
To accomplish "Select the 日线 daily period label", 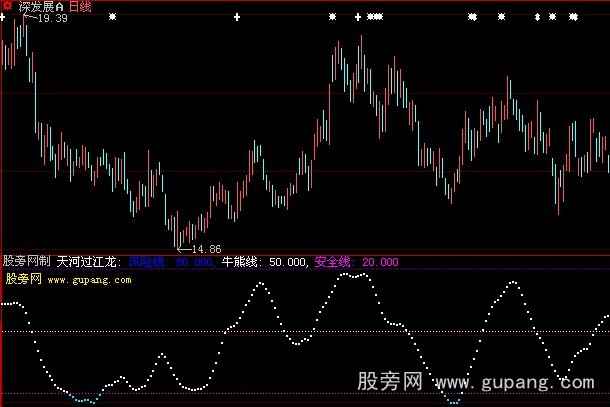I will tap(80, 6).
